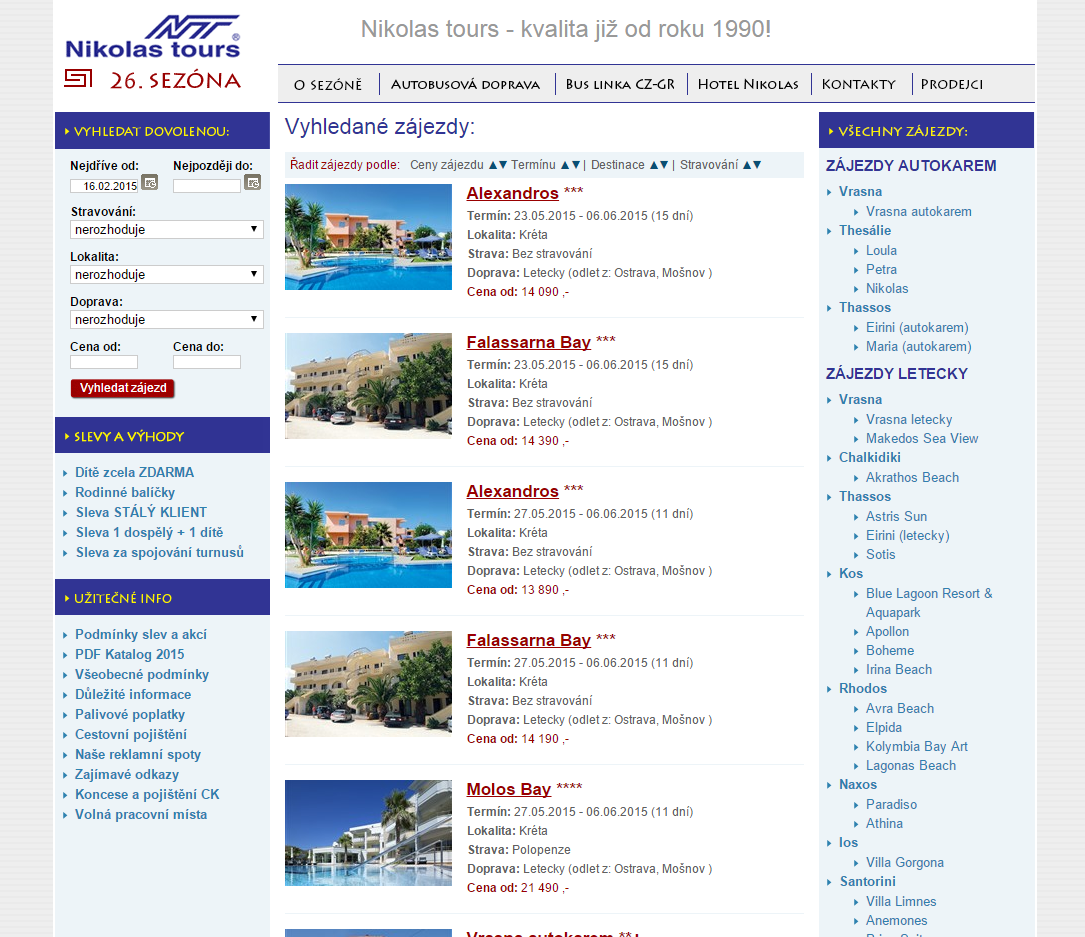Select Blue Lagoon Resort & Aquapark

coord(929,603)
